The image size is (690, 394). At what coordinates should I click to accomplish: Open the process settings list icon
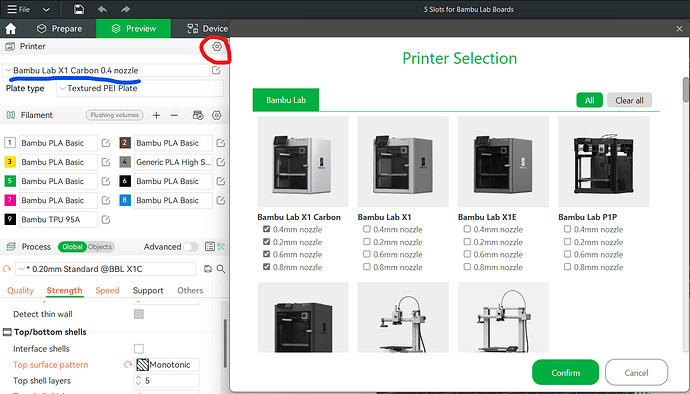click(x=210, y=247)
